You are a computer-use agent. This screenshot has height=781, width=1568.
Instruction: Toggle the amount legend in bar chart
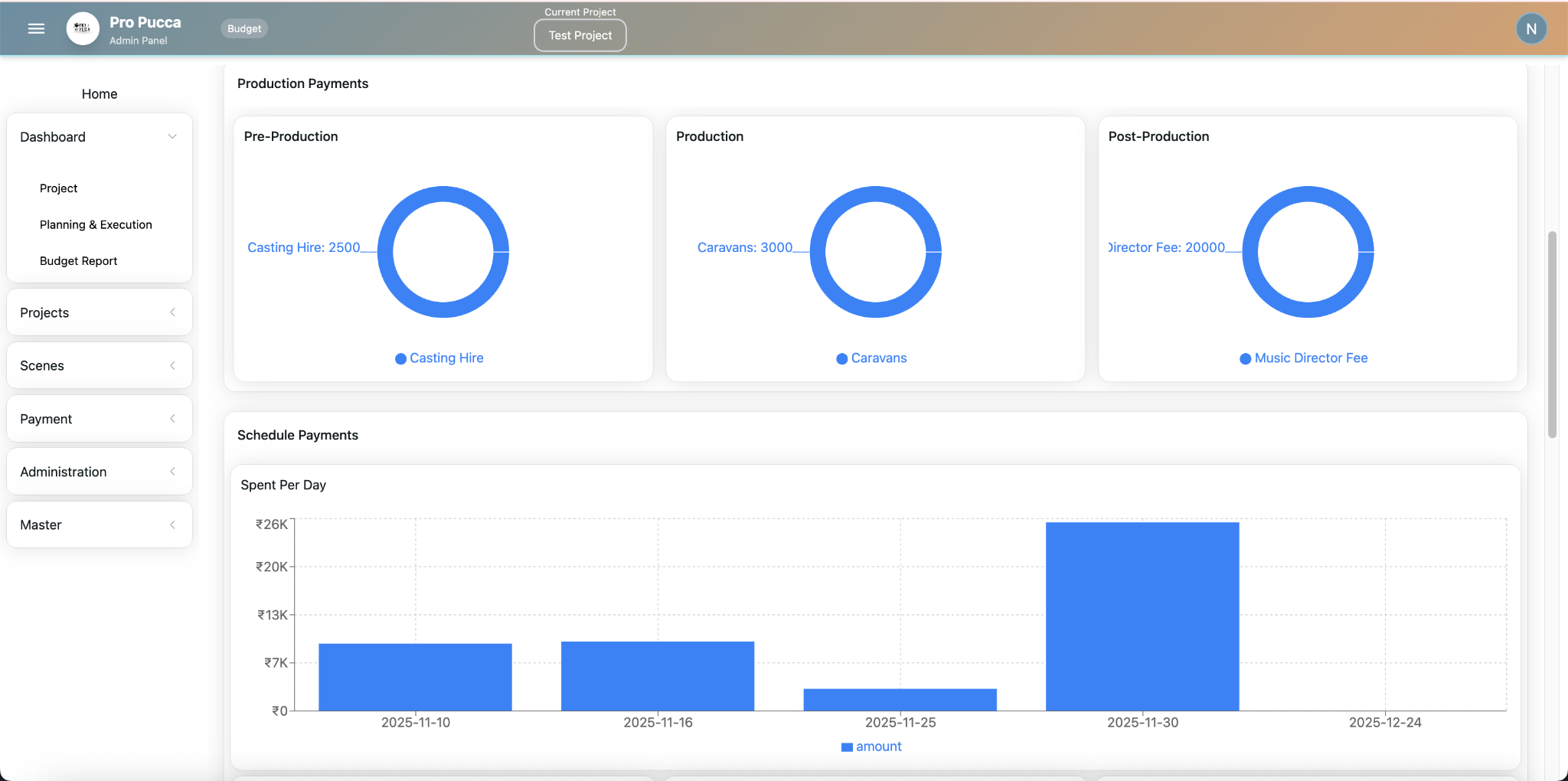tap(871, 747)
